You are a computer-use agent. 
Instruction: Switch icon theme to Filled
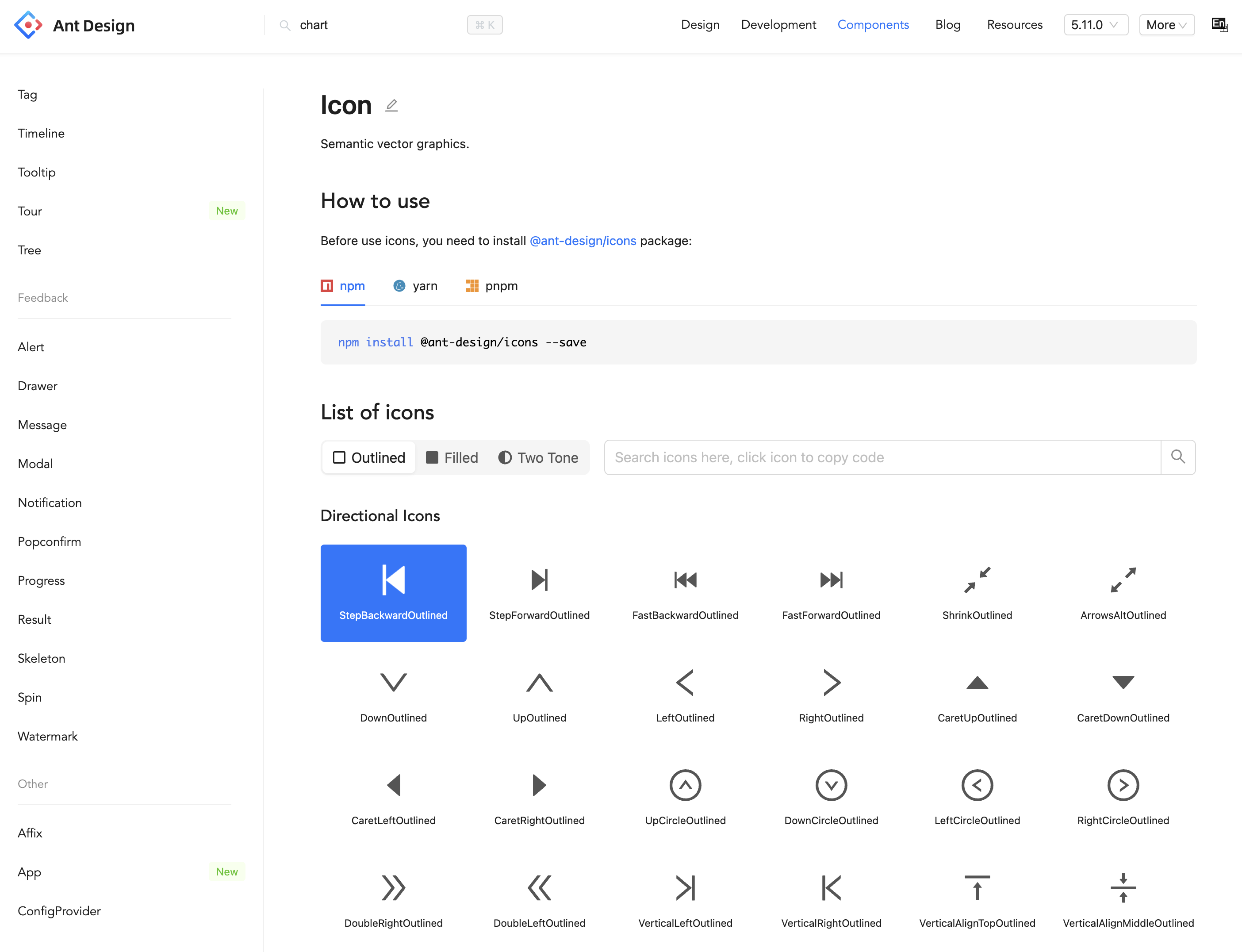coord(452,457)
